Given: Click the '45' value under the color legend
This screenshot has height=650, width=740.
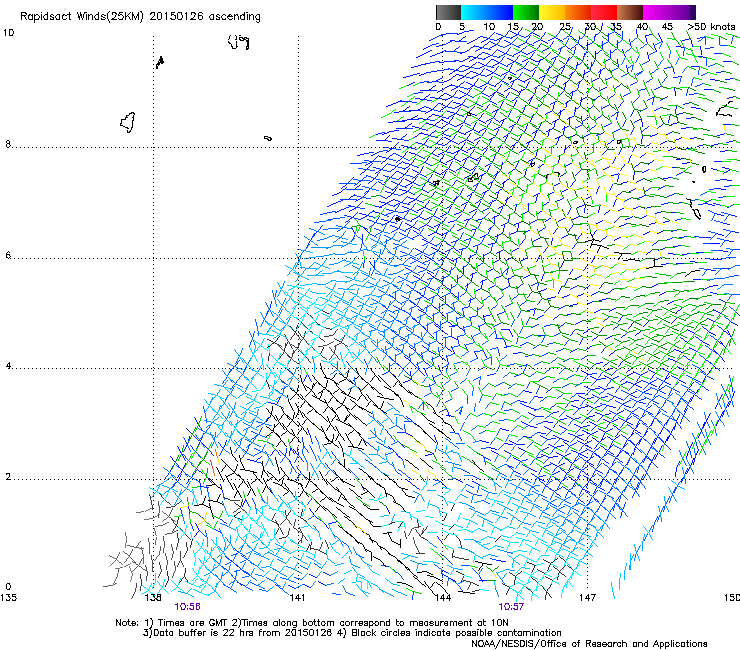Looking at the screenshot, I should 667,27.
